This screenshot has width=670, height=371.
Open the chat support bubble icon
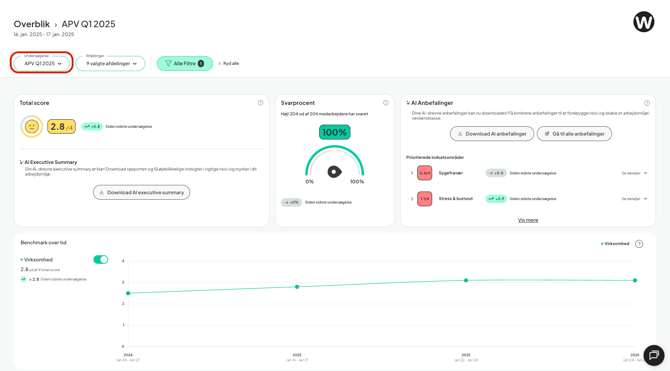click(654, 355)
